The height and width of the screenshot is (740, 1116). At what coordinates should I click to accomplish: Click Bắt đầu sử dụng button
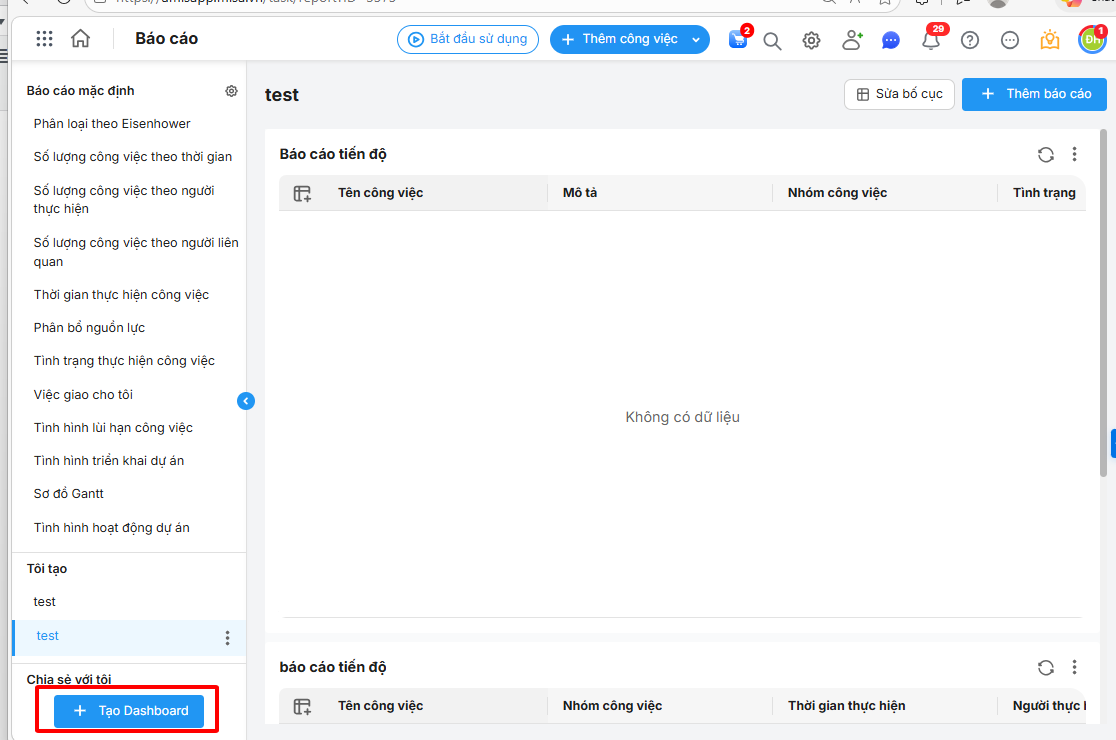point(468,39)
